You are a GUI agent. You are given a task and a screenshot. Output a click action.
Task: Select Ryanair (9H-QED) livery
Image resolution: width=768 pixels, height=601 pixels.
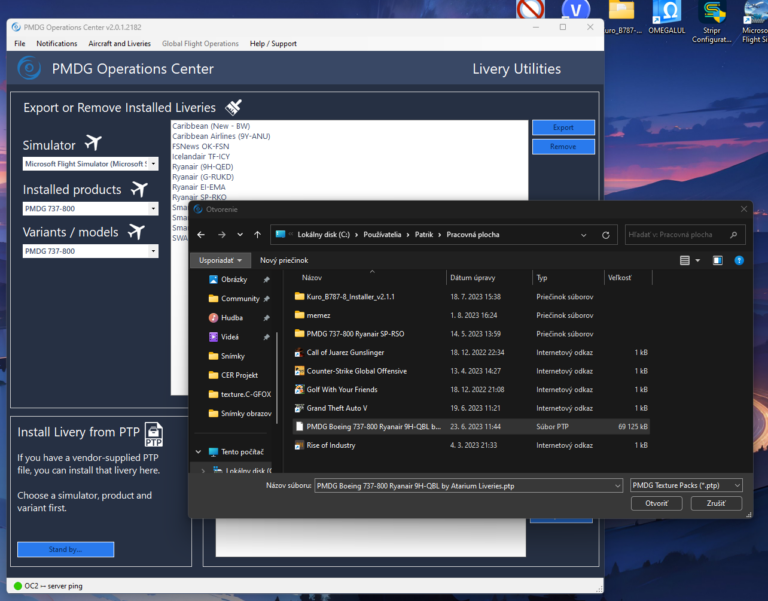(x=203, y=167)
